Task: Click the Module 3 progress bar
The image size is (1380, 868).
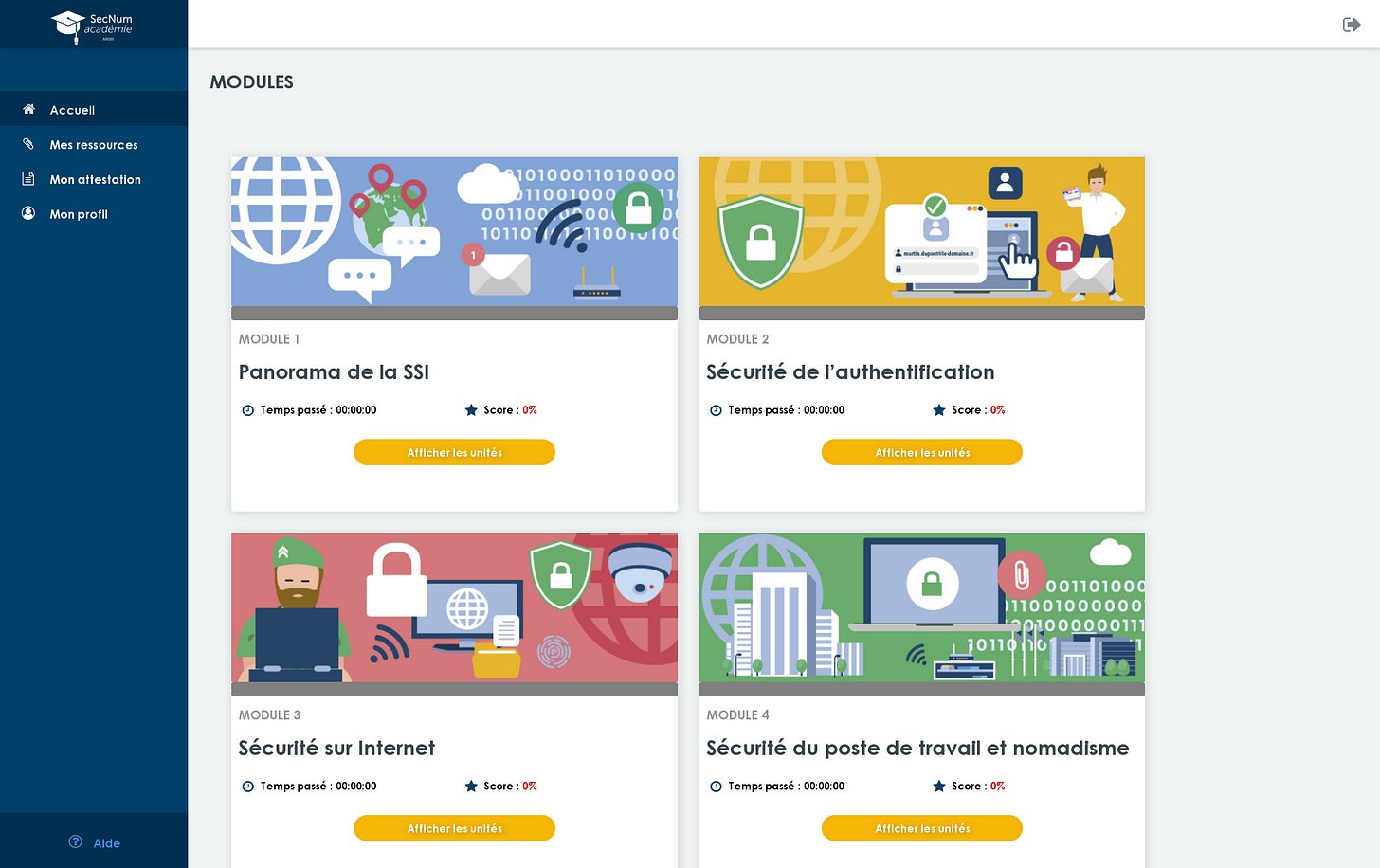Action: (x=454, y=690)
